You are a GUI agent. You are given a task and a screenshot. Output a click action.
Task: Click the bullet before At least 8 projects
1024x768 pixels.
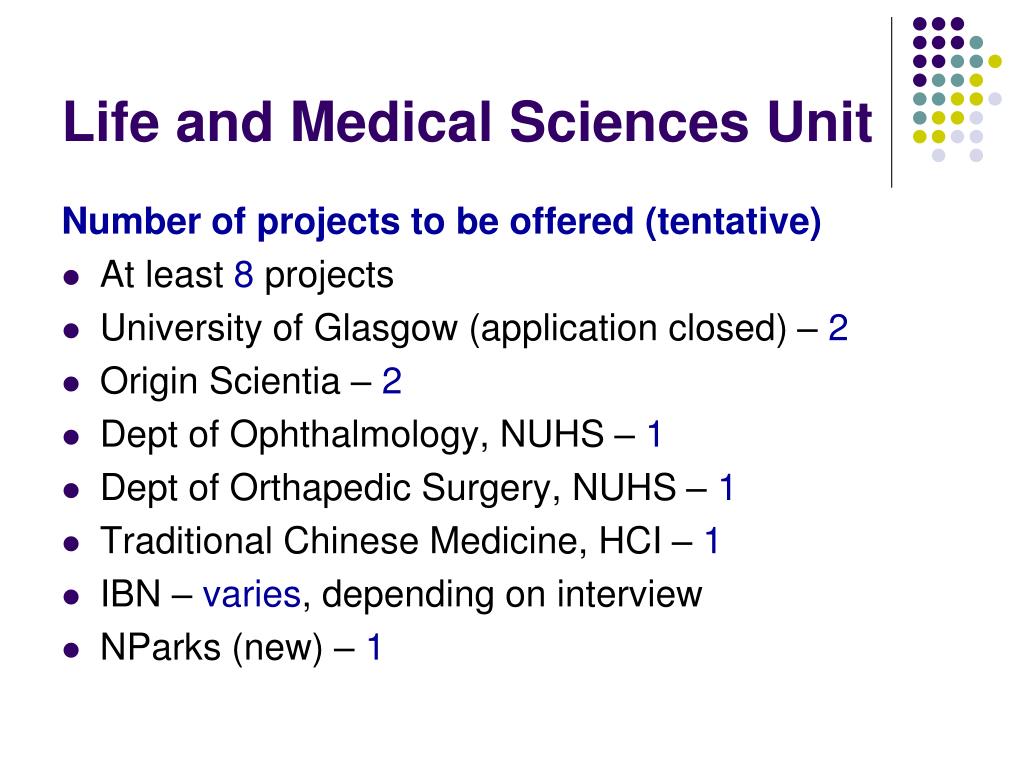click(71, 278)
